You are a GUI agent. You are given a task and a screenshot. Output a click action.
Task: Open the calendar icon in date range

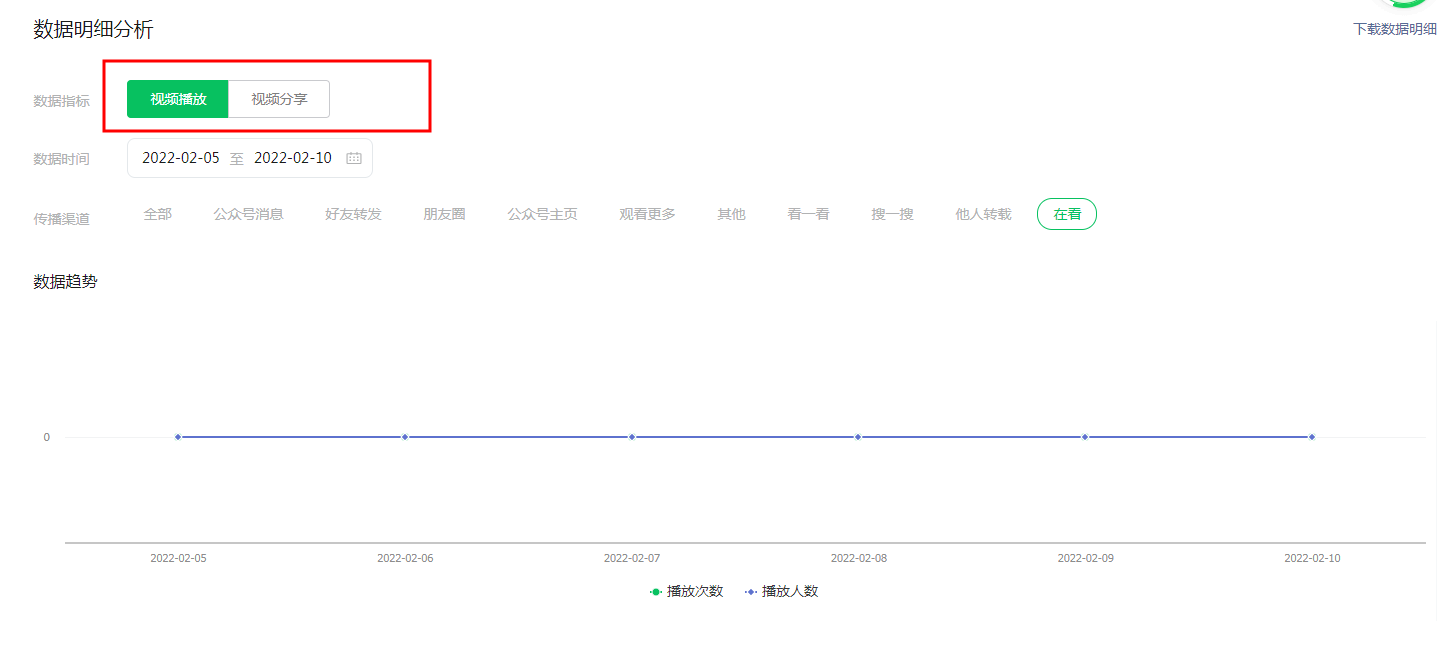click(354, 158)
